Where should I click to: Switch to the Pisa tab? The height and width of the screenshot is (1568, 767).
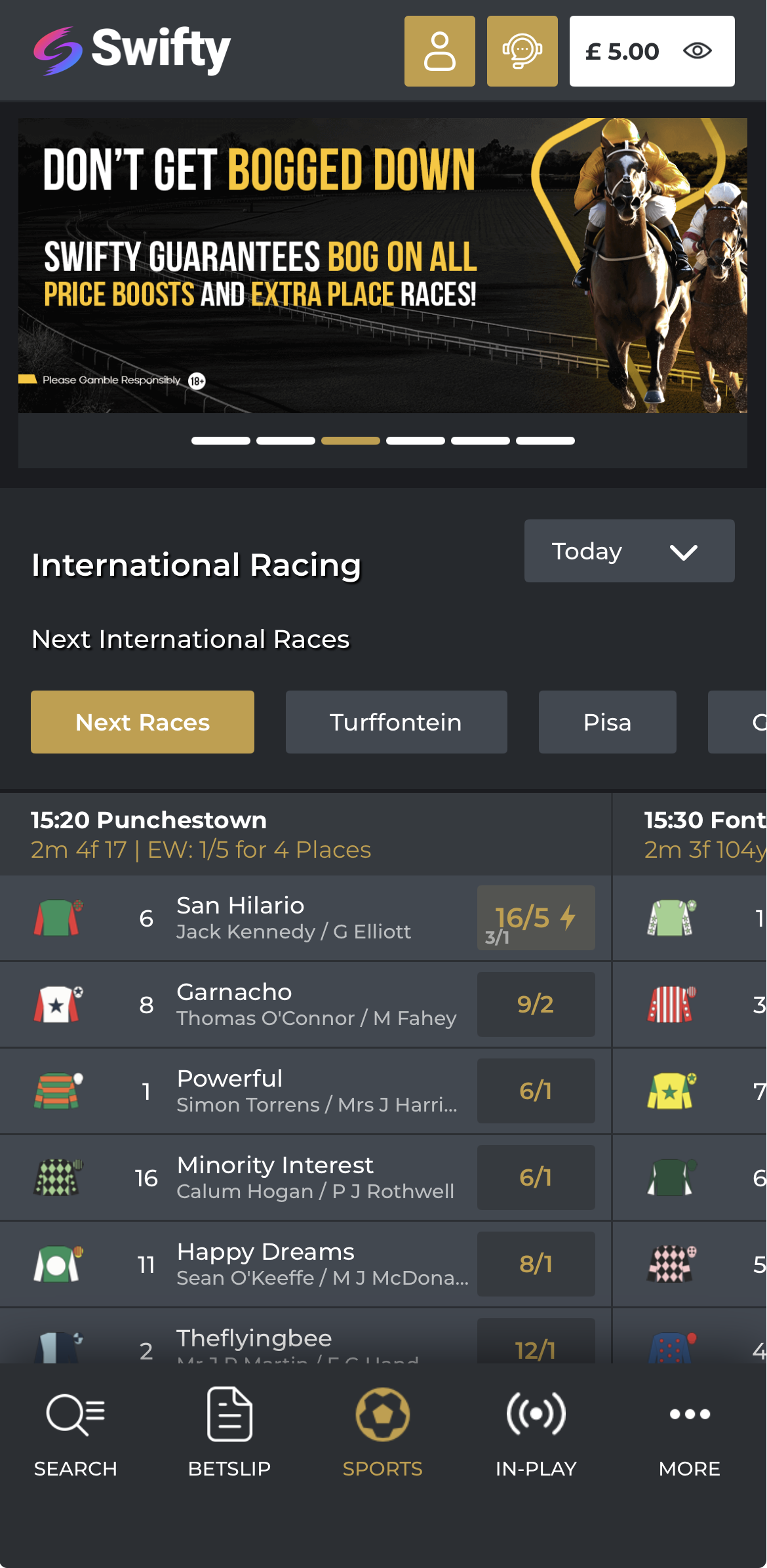[x=606, y=722]
